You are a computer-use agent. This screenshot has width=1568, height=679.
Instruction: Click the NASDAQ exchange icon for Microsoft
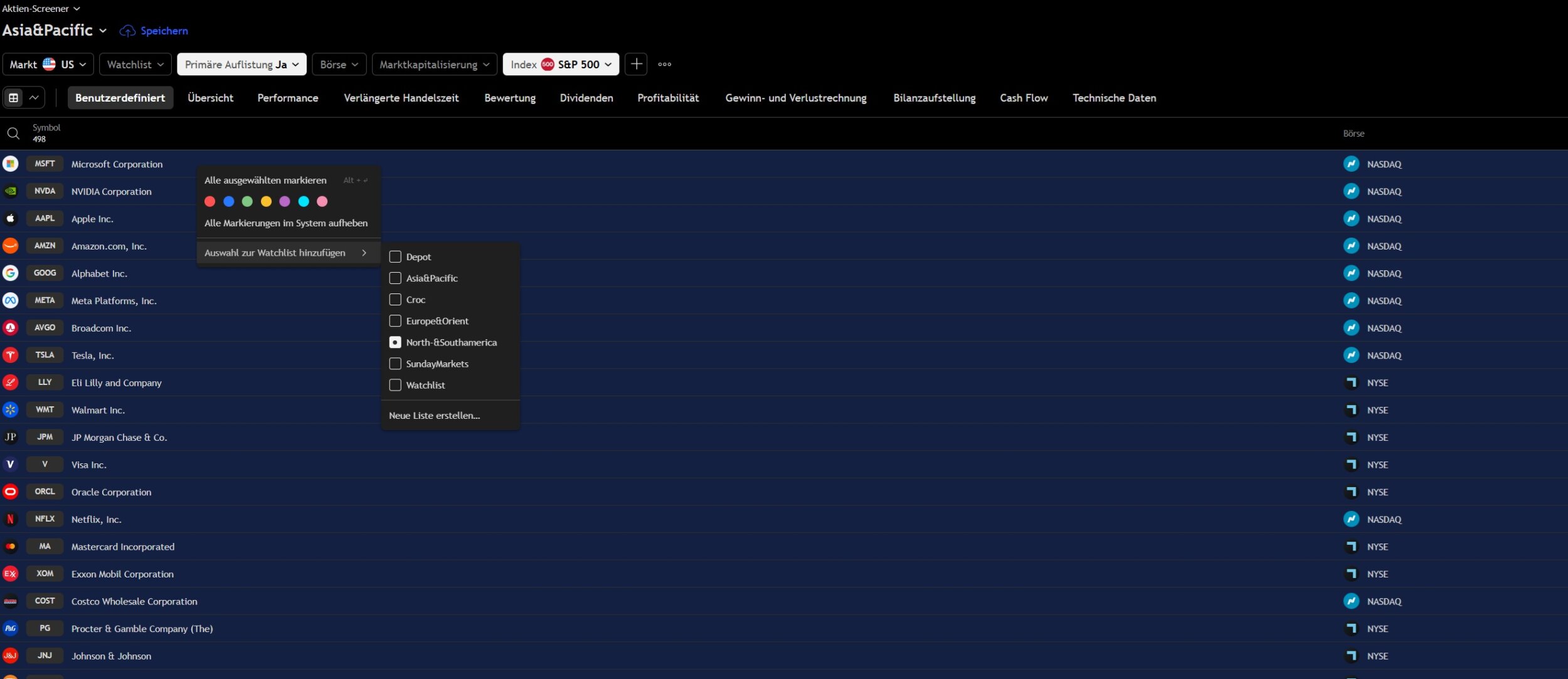[x=1351, y=164]
